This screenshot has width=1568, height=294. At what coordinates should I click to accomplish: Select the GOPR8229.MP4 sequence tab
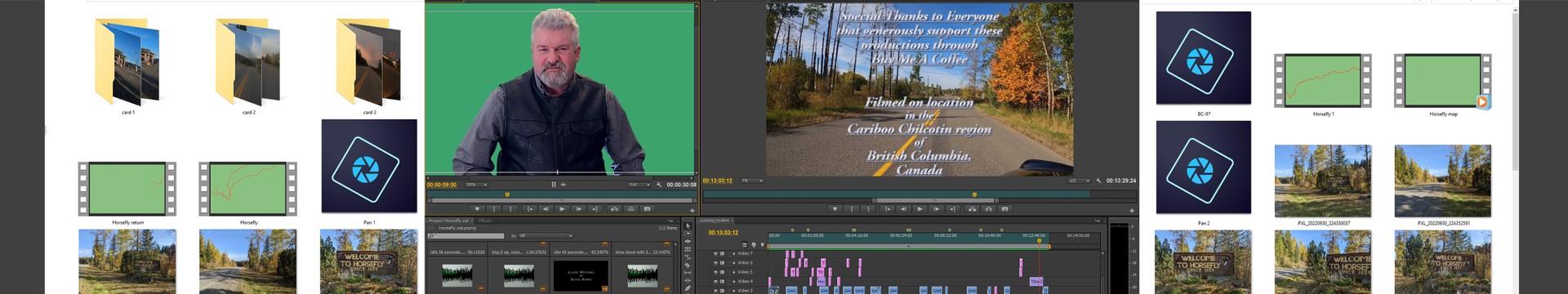pyautogui.click(x=715, y=220)
